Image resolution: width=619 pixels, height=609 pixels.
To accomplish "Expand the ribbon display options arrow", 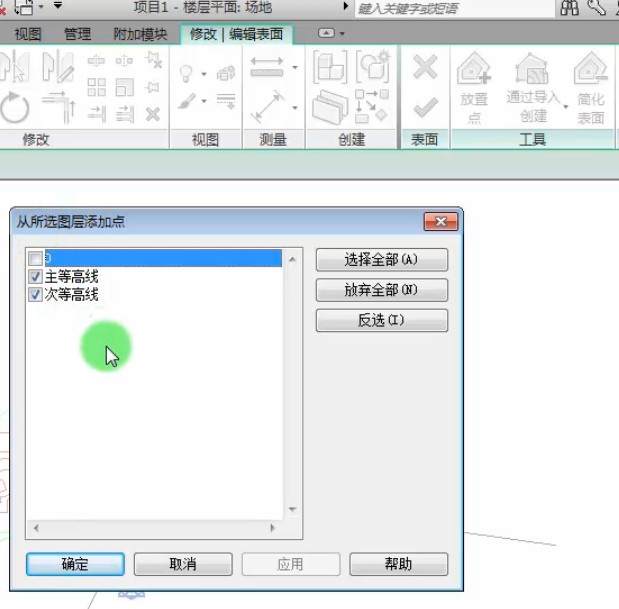I will pyautogui.click(x=342, y=34).
